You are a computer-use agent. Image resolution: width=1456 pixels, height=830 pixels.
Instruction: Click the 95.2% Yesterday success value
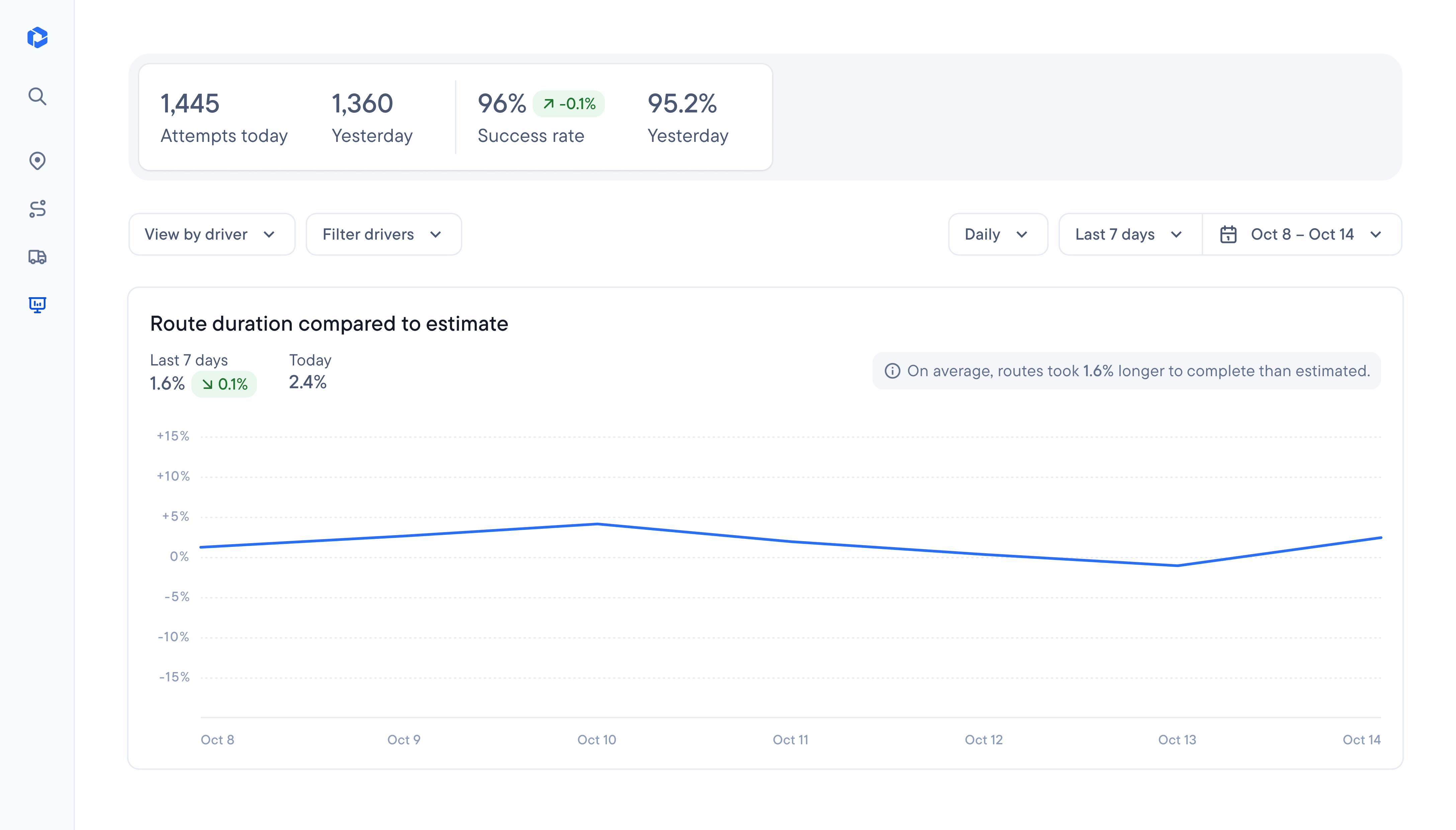click(682, 104)
